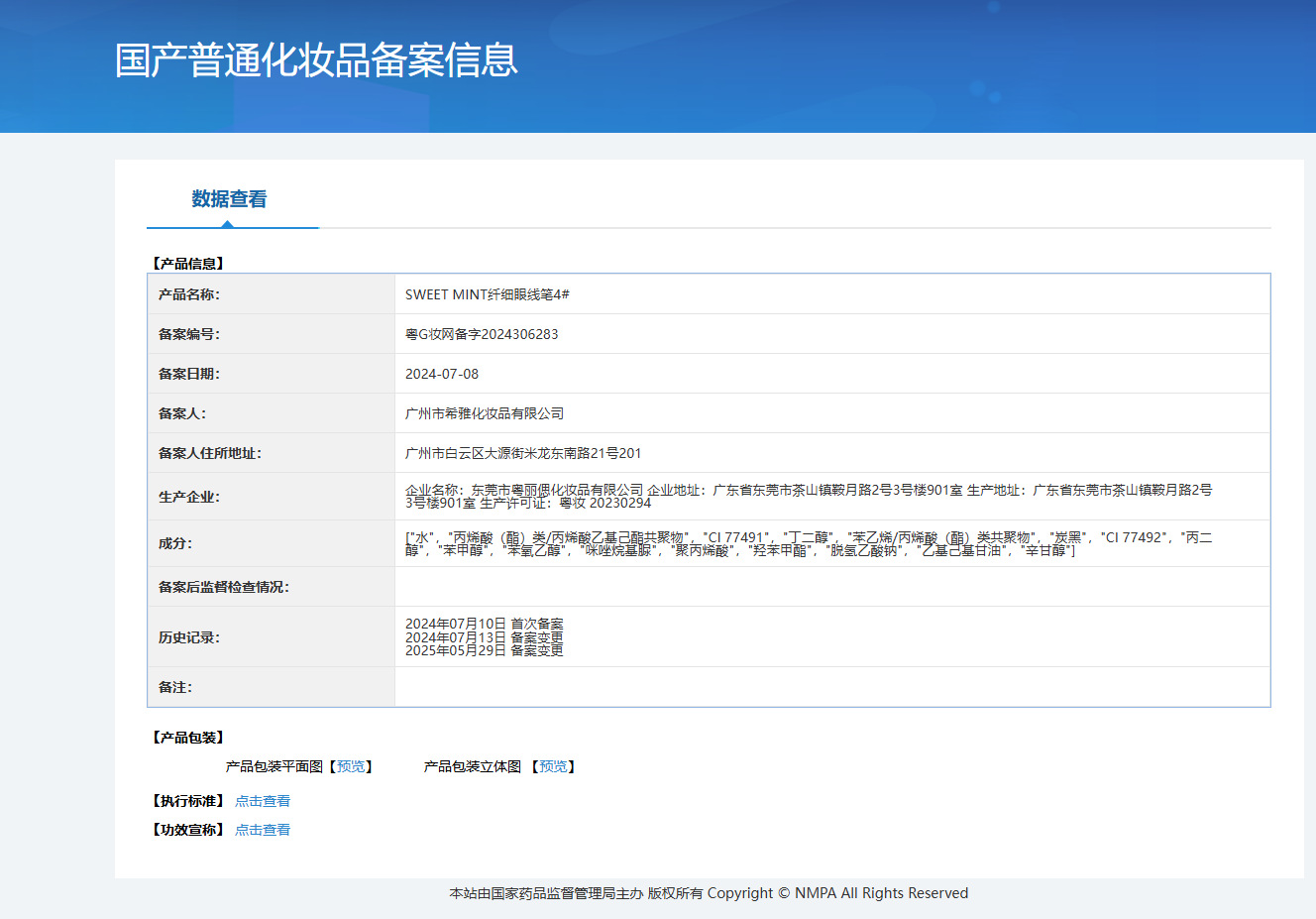Click the 成分 ingredients list text
The image size is (1316, 919).
[809, 543]
